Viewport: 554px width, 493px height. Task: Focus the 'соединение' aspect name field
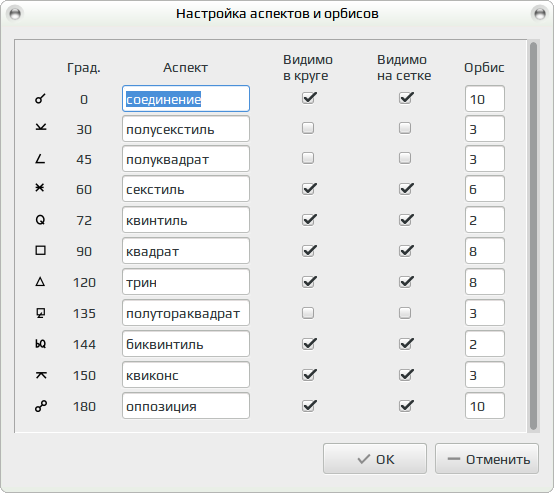tap(186, 99)
